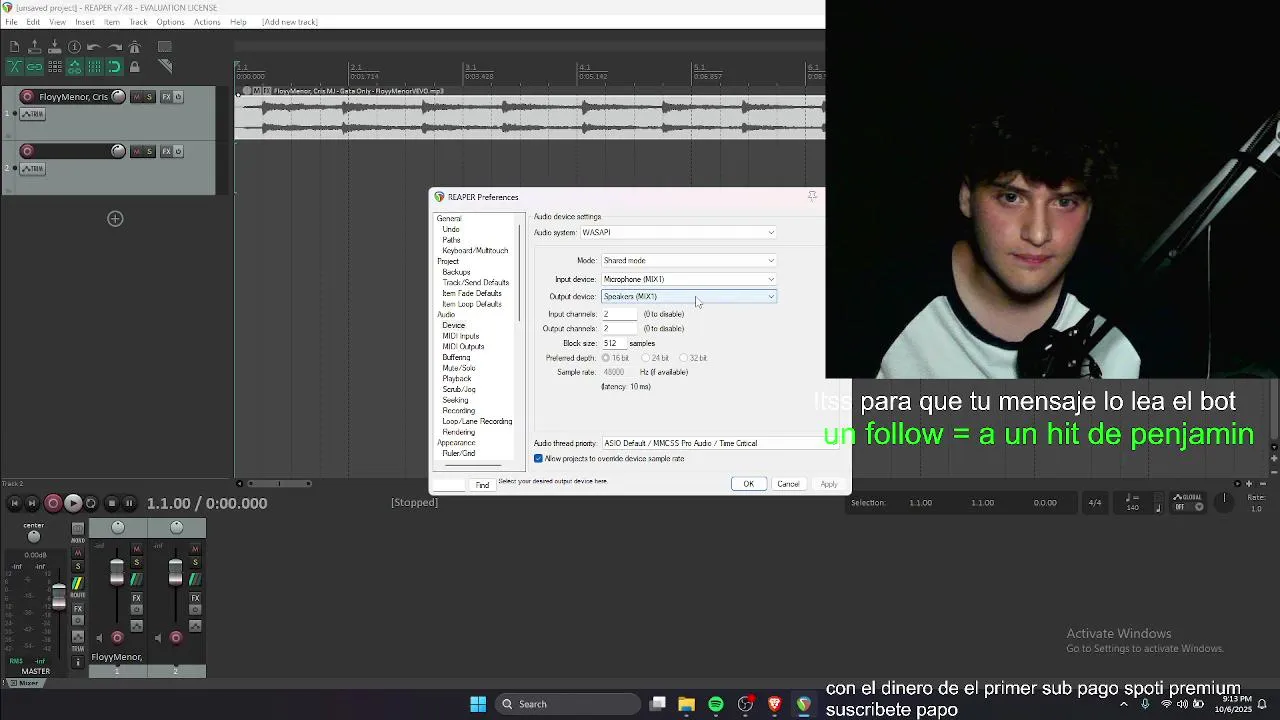The image size is (1280, 720).
Task: Open File Explorer from the taskbar
Action: pyautogui.click(x=687, y=704)
